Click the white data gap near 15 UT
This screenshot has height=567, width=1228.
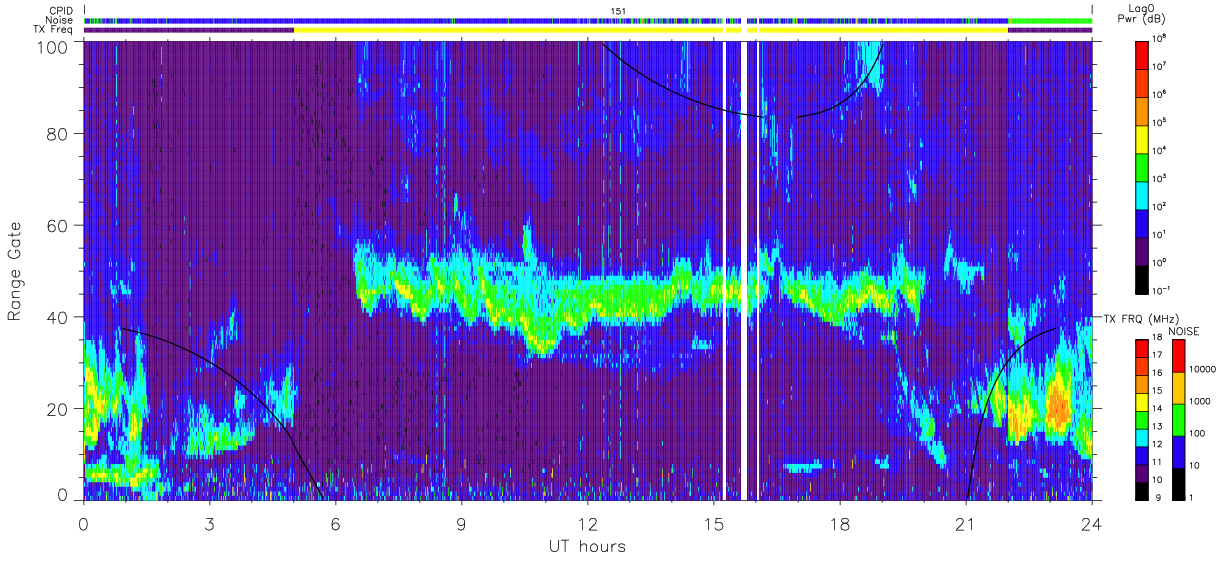click(x=724, y=271)
